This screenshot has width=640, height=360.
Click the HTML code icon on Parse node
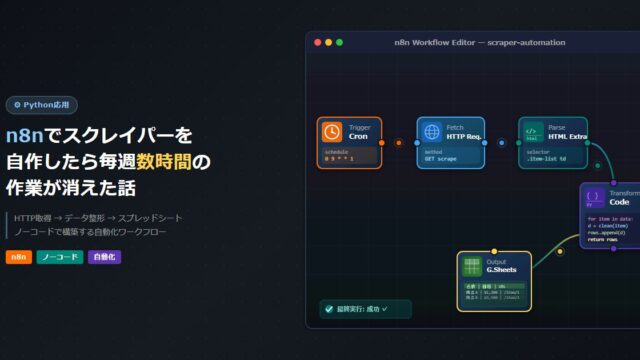[533, 132]
